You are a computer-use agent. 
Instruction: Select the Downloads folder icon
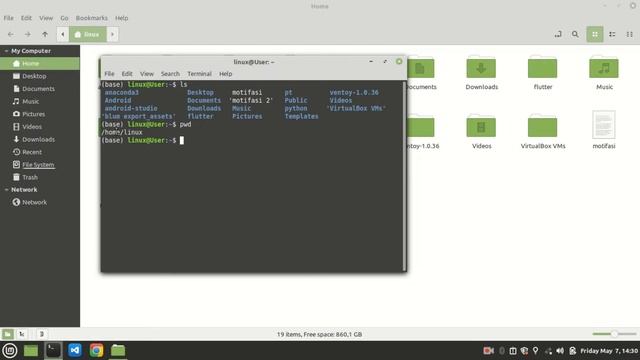click(481, 67)
